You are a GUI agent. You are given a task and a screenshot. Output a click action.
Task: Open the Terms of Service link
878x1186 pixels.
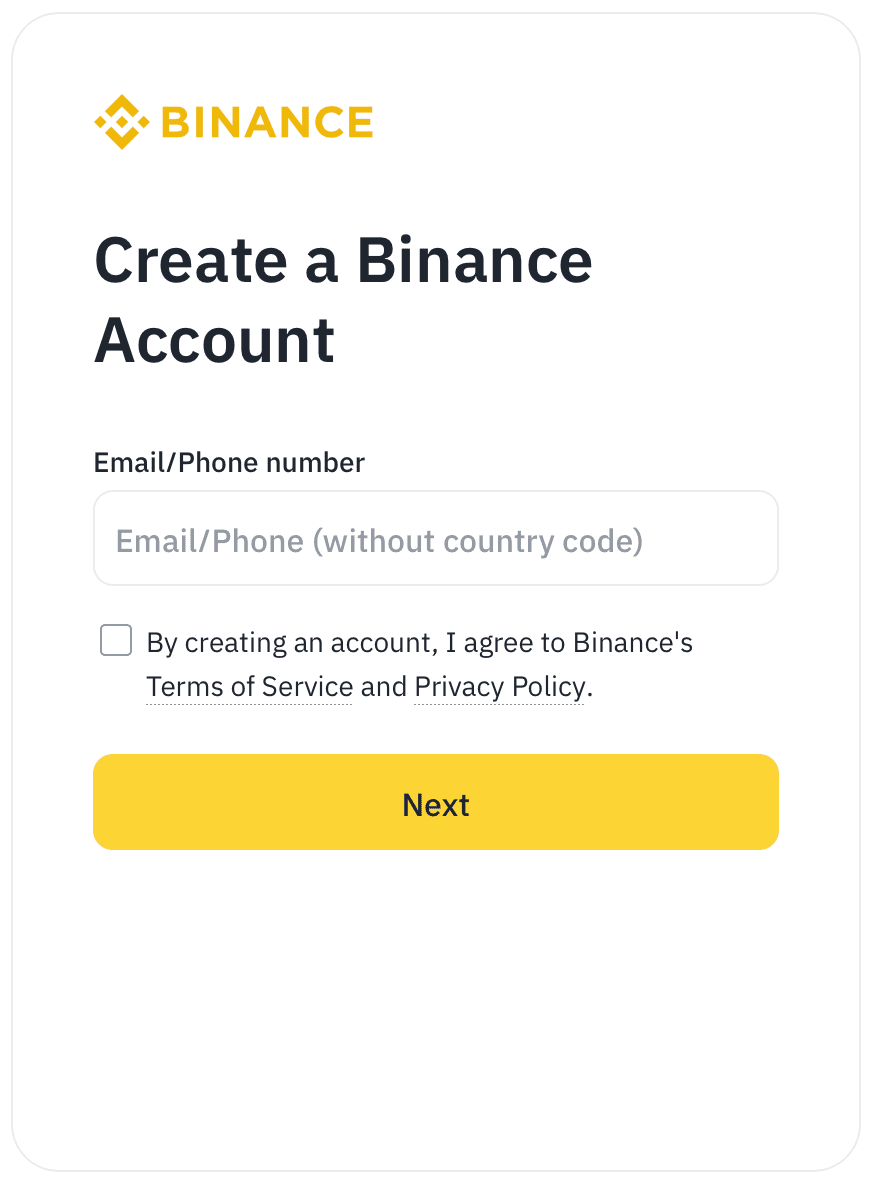click(249, 687)
